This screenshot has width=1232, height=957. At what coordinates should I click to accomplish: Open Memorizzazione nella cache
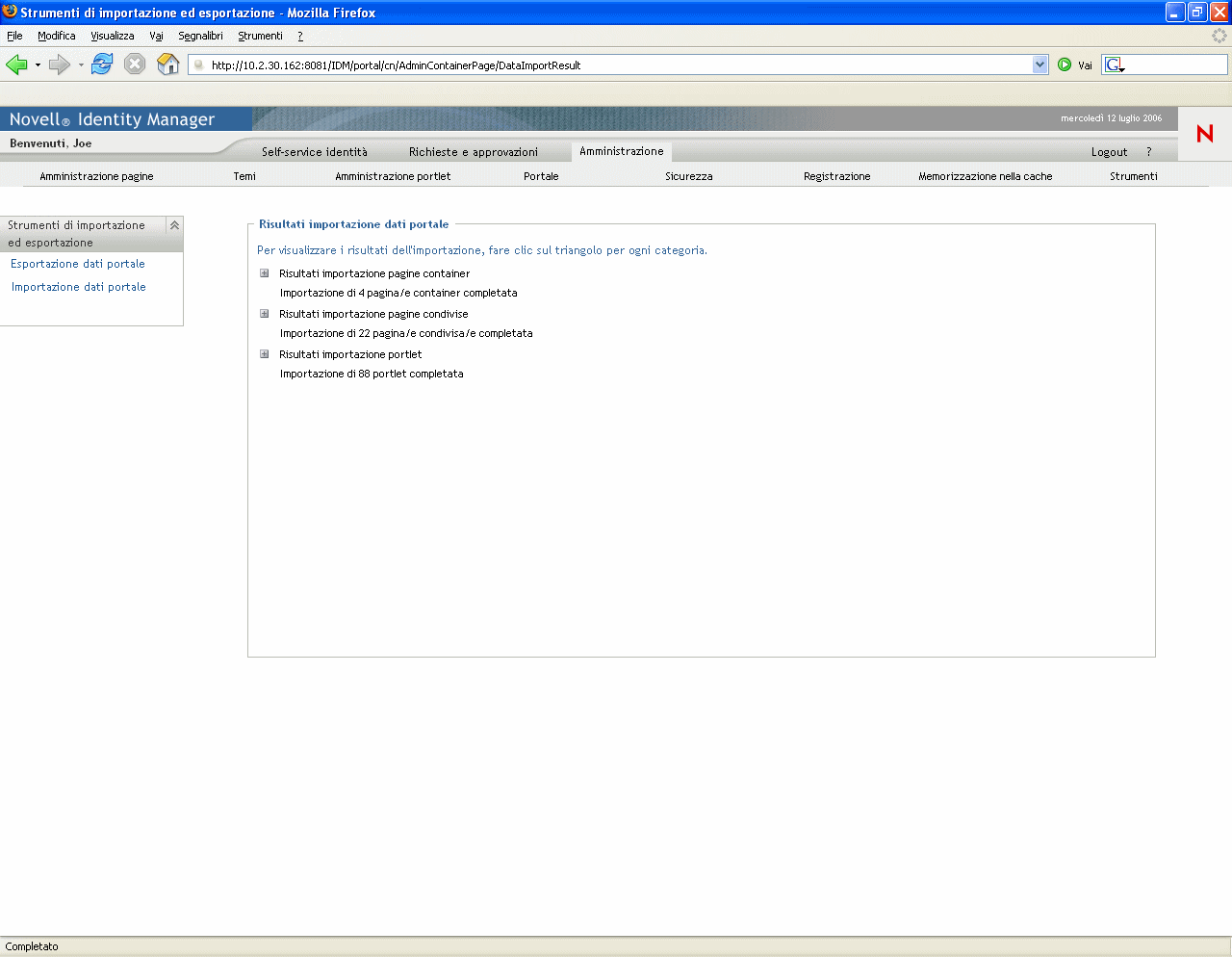click(986, 176)
